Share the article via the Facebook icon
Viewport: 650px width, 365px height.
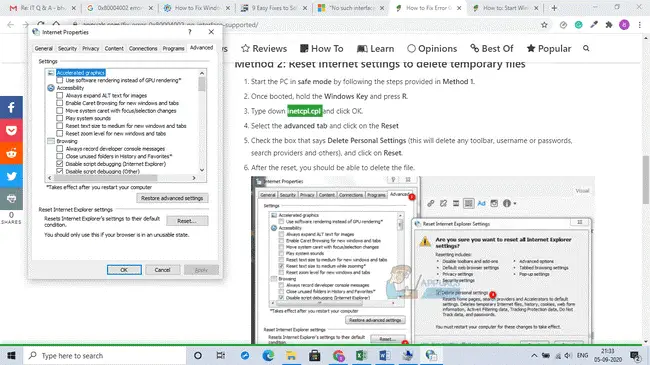coord(11,108)
